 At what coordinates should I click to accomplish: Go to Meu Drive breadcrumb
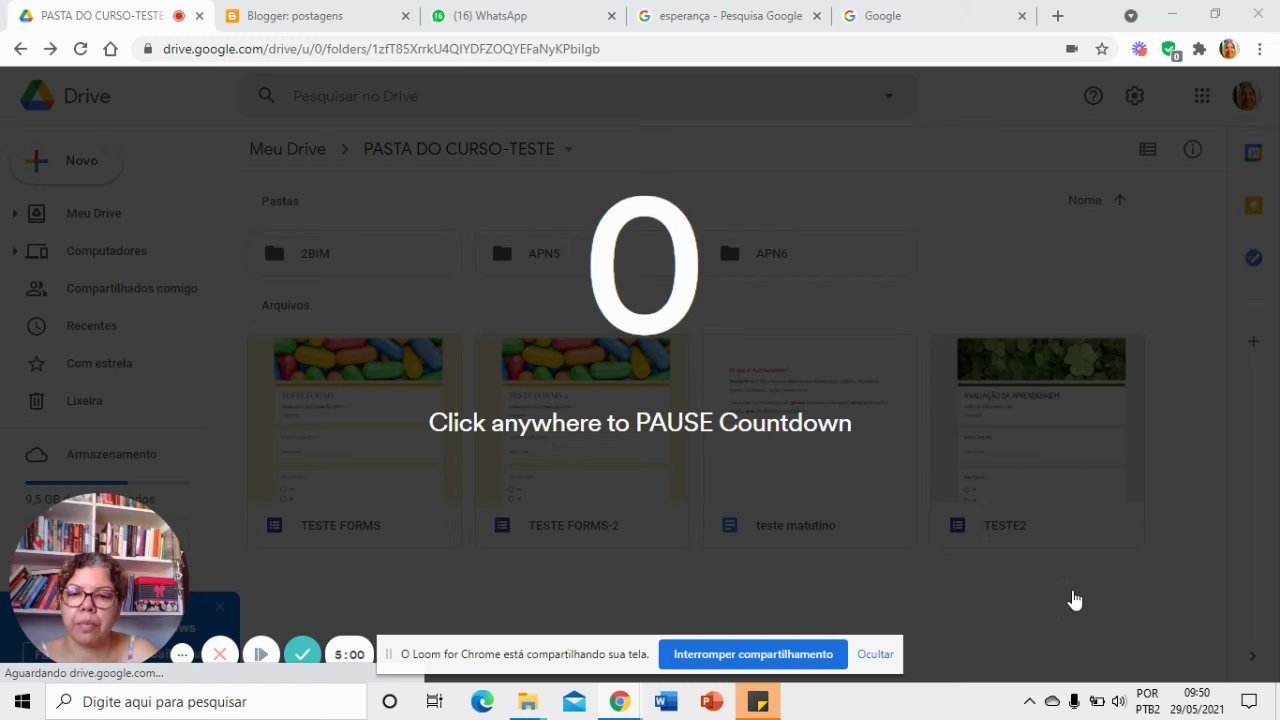(287, 149)
